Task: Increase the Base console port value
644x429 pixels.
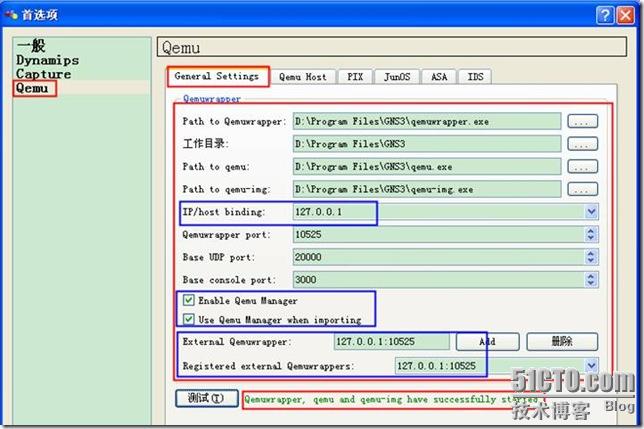Action: (591, 276)
